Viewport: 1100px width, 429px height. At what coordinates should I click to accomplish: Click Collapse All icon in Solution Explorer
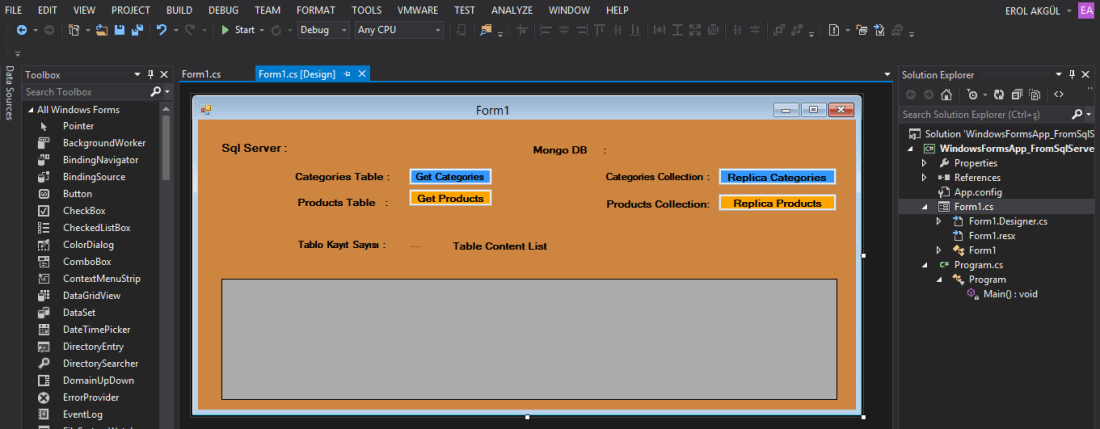[x=1017, y=95]
